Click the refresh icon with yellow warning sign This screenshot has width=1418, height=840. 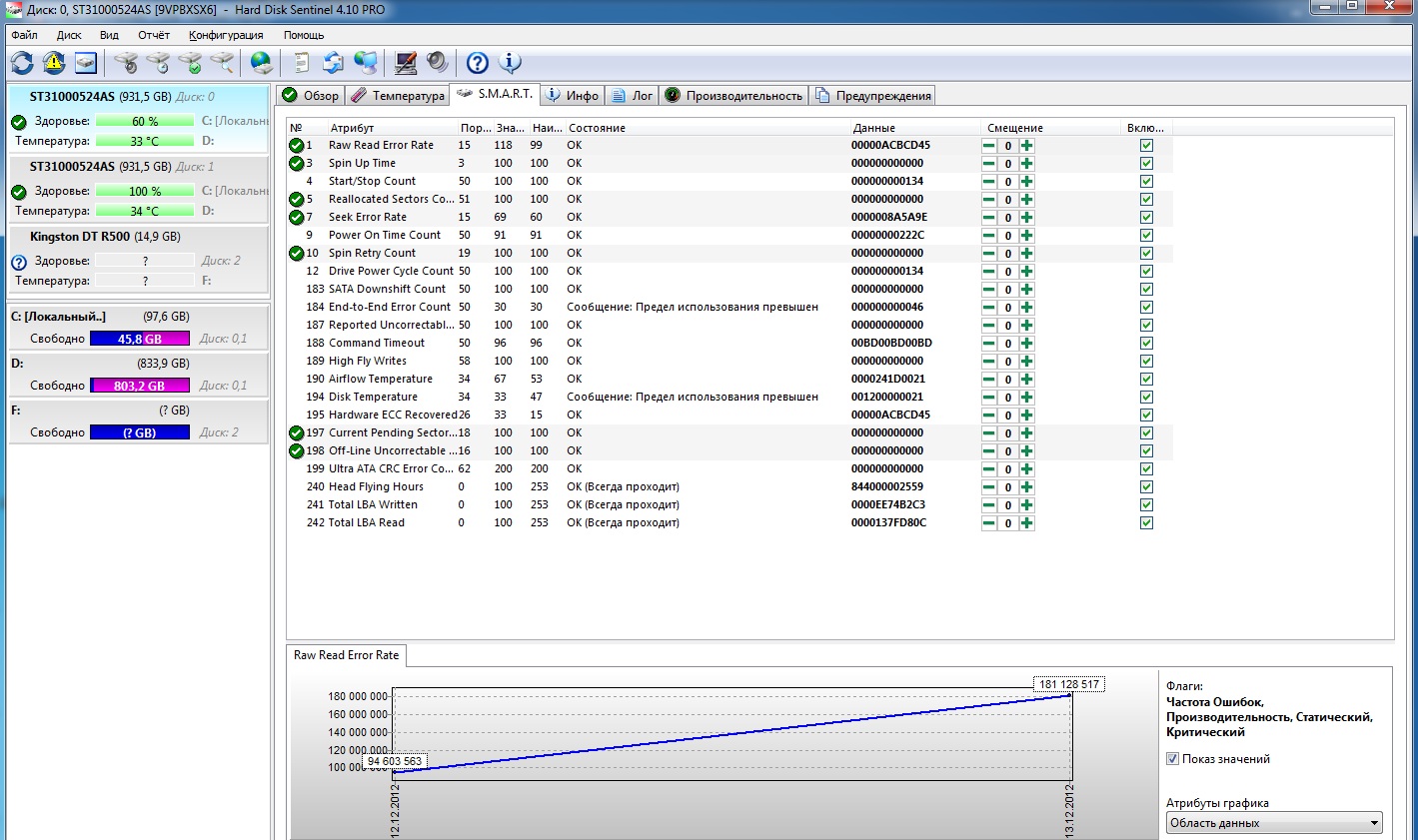[54, 63]
